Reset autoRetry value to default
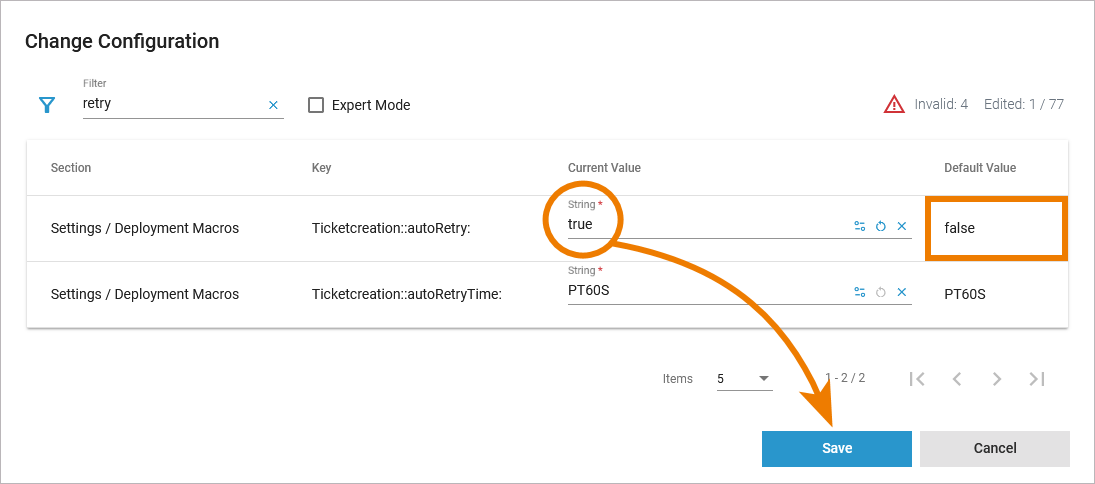1095x484 pixels. 881,226
